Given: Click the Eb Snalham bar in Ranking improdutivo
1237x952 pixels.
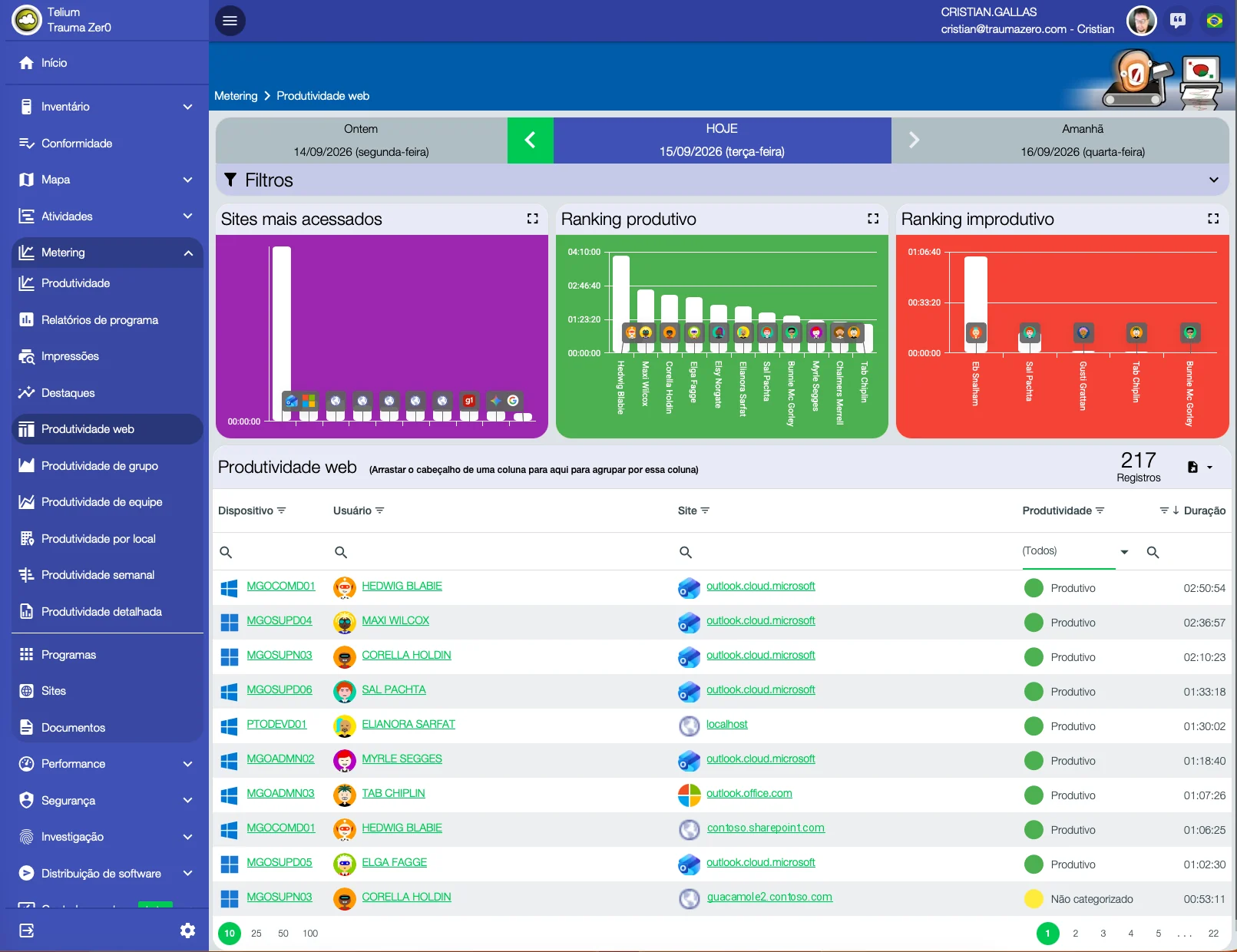Looking at the screenshot, I should click(975, 304).
